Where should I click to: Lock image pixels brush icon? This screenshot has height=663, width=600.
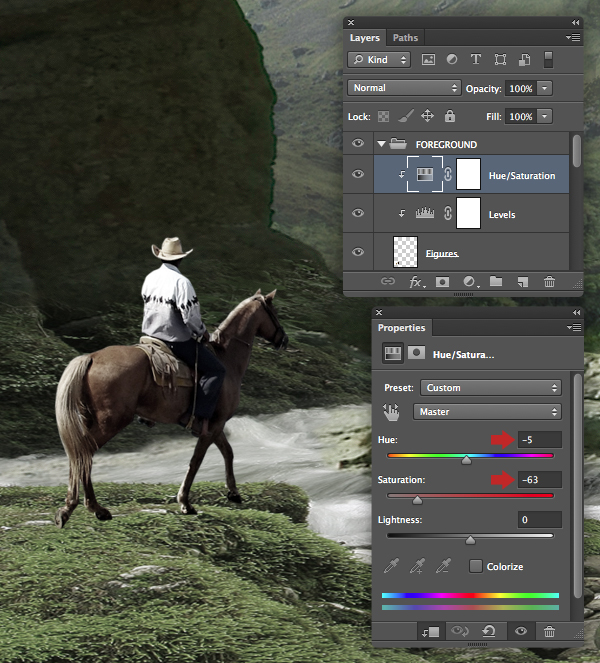[405, 116]
